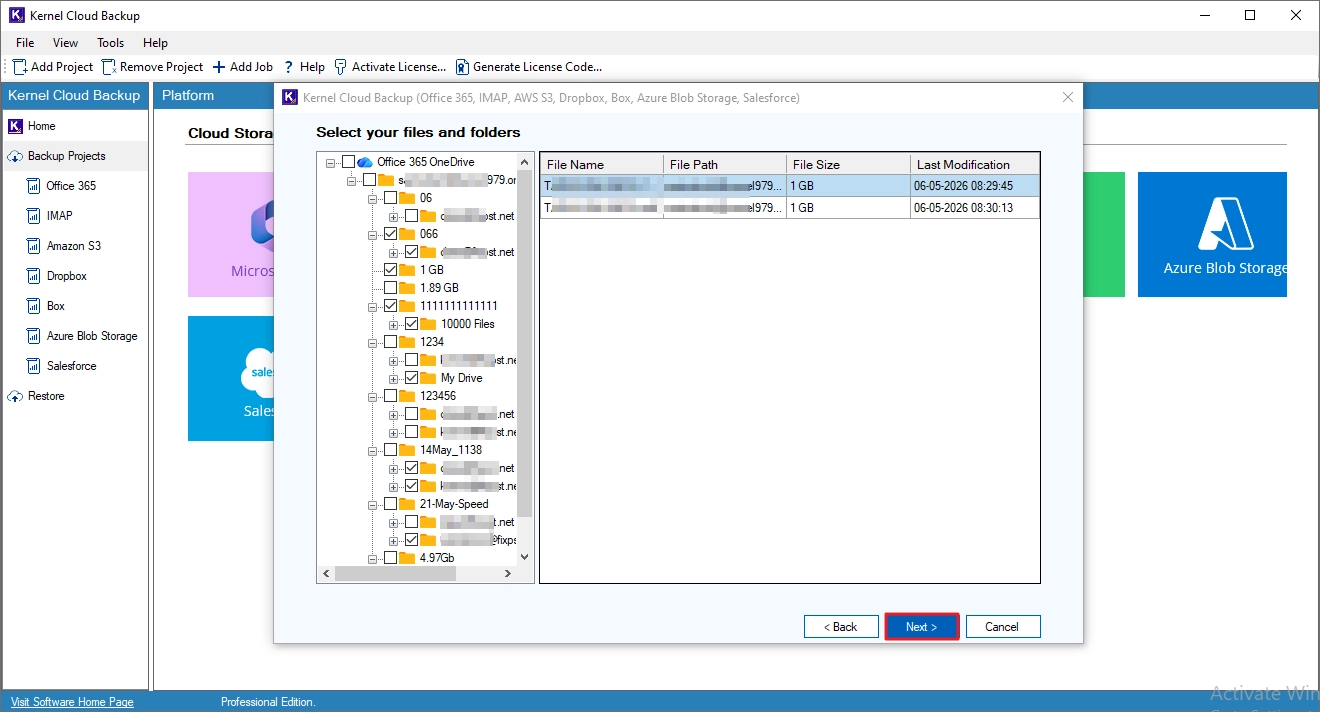Screen dimensions: 1320x712
Task: Collapse the 06 folder node
Action: point(373,198)
